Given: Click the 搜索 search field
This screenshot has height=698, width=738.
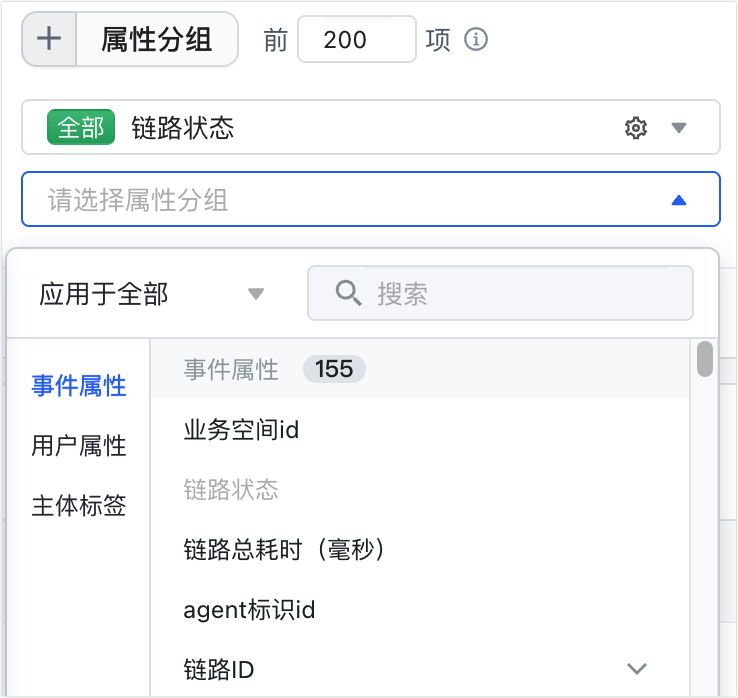Looking at the screenshot, I should click(500, 294).
